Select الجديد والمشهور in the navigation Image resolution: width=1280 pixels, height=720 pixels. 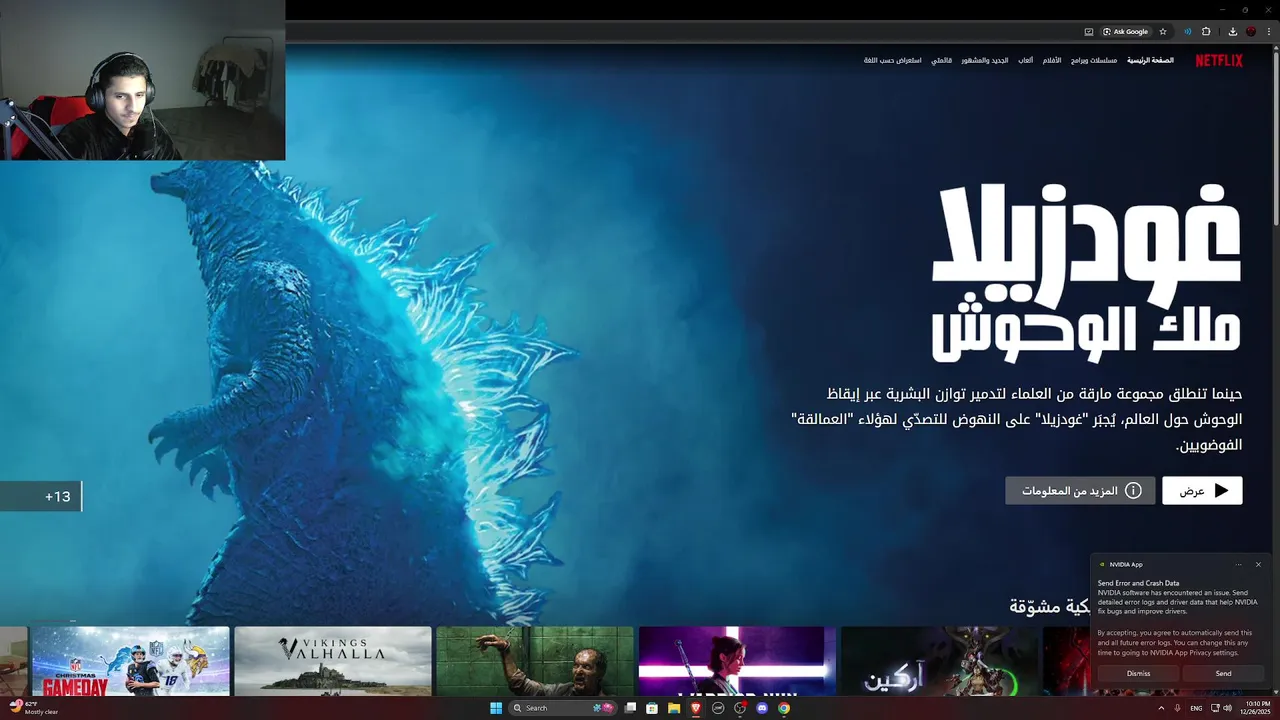point(985,60)
